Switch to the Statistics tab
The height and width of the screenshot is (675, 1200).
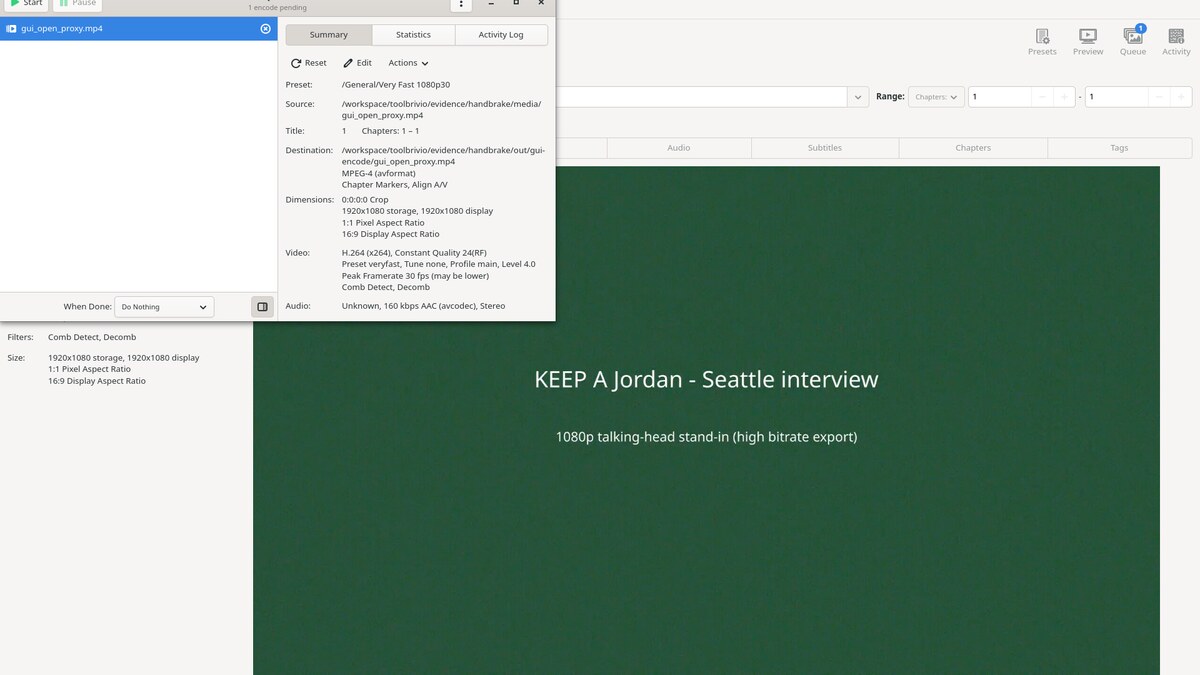(413, 35)
